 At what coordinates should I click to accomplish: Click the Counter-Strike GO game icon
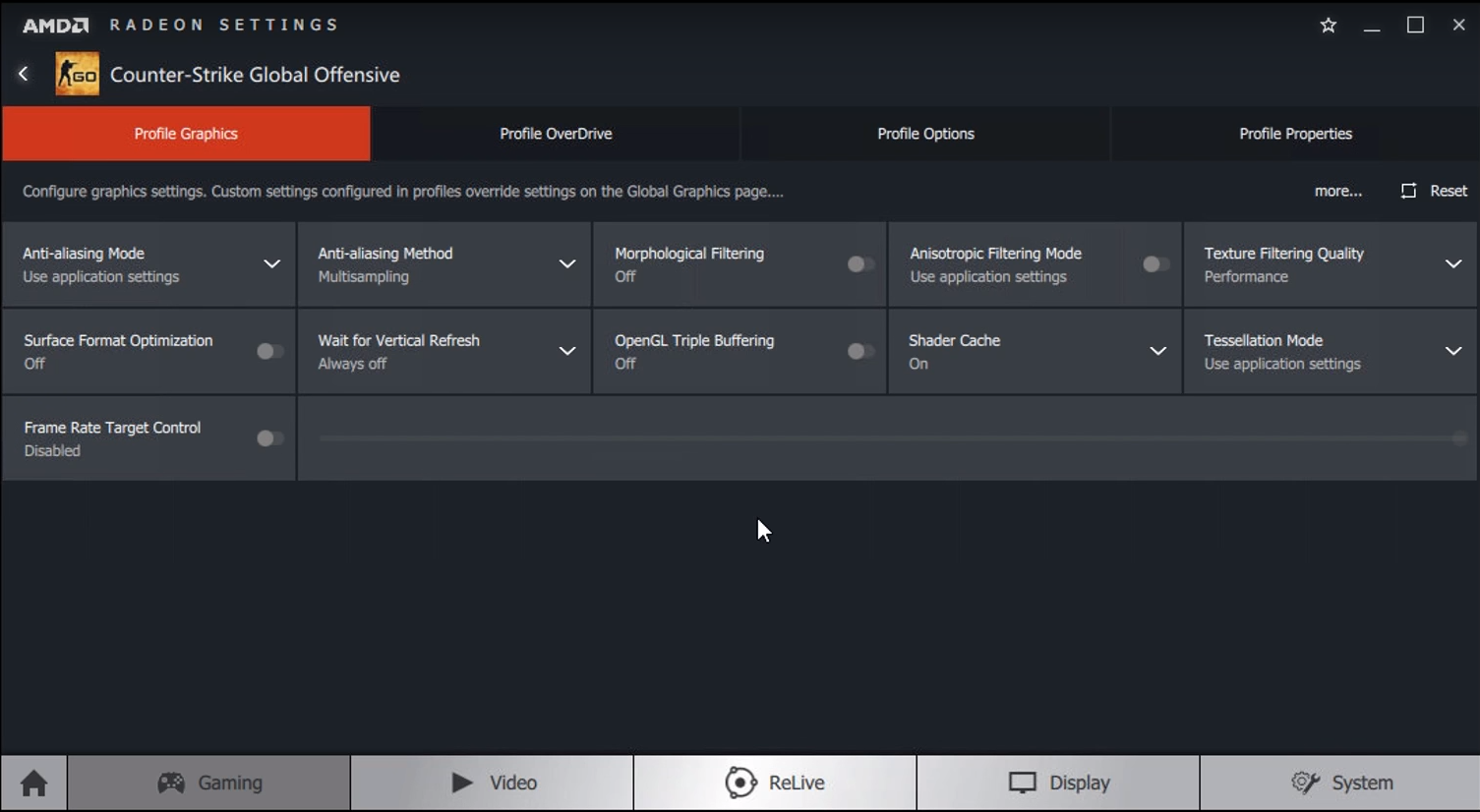click(x=77, y=74)
